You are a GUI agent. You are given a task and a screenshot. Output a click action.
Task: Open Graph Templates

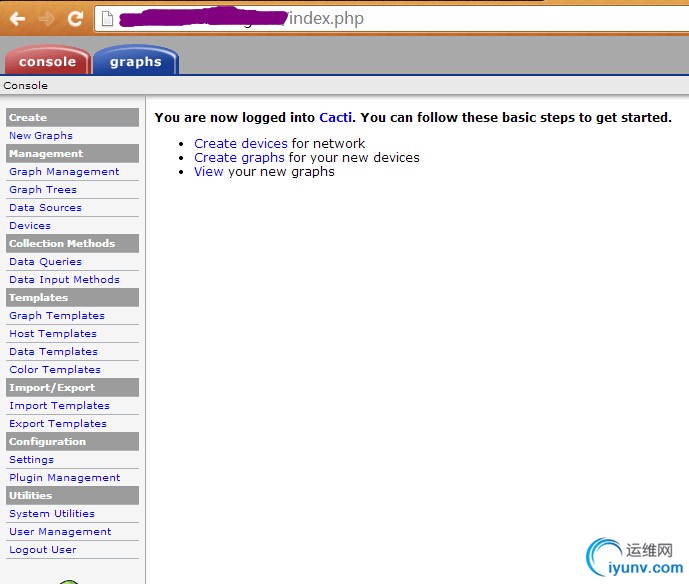coord(57,316)
